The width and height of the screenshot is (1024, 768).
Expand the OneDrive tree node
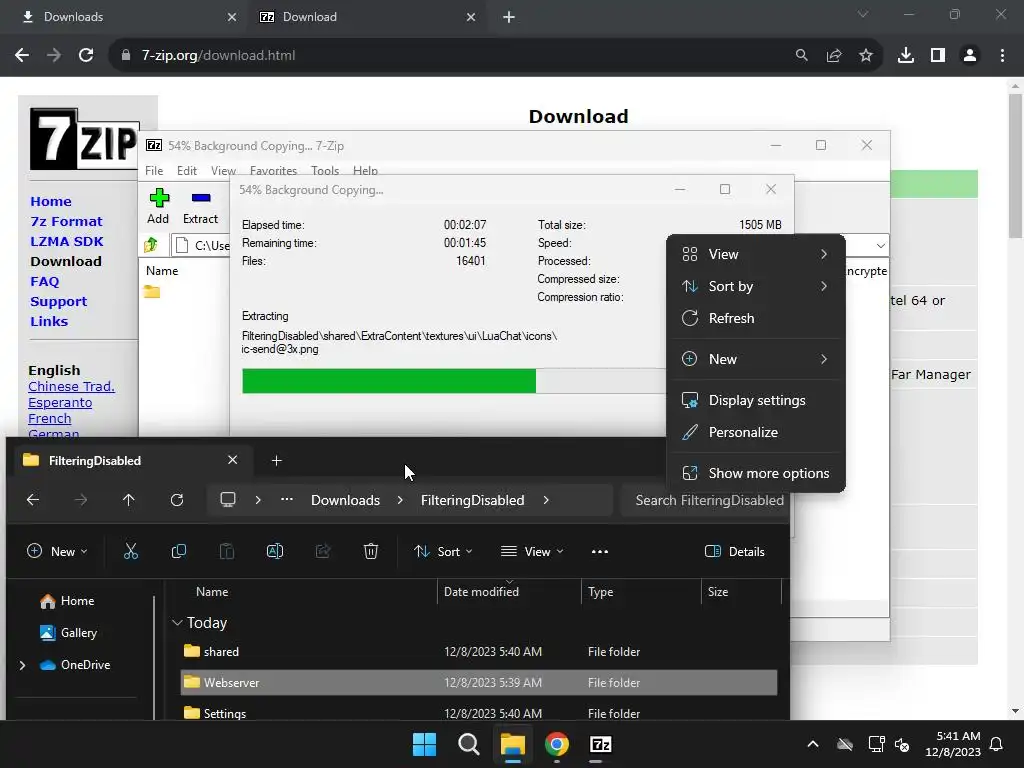(22, 665)
